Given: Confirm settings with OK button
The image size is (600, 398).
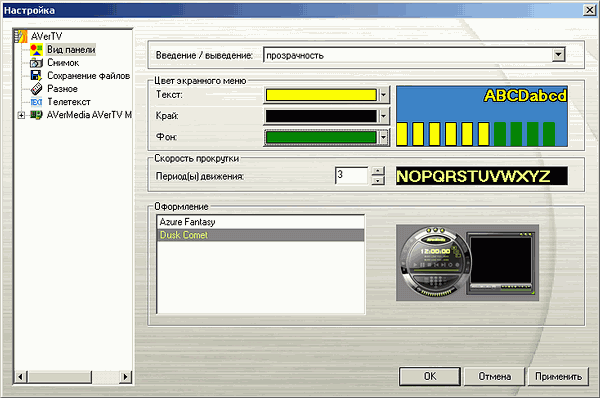Looking at the screenshot, I should pos(430,377).
